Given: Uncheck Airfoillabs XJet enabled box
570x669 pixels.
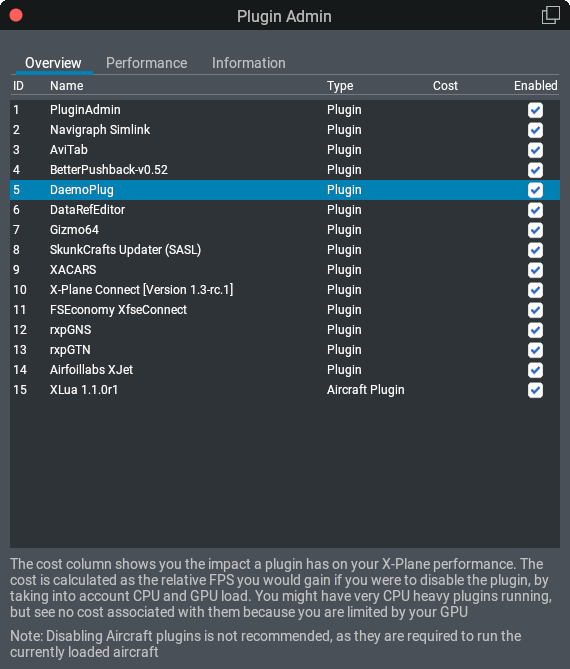Looking at the screenshot, I should 535,370.
